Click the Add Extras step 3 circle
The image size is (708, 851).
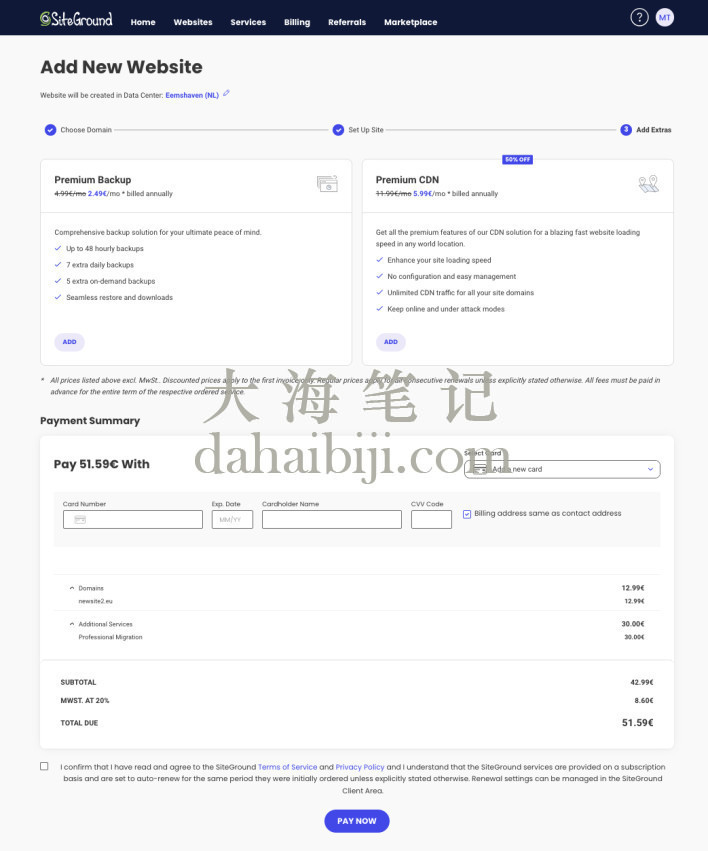click(x=626, y=130)
